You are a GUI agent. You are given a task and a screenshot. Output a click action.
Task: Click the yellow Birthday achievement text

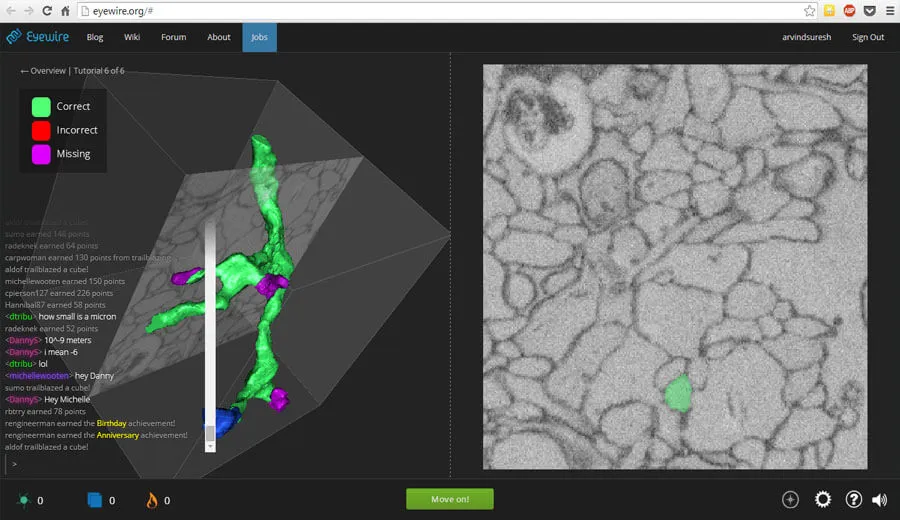111,423
